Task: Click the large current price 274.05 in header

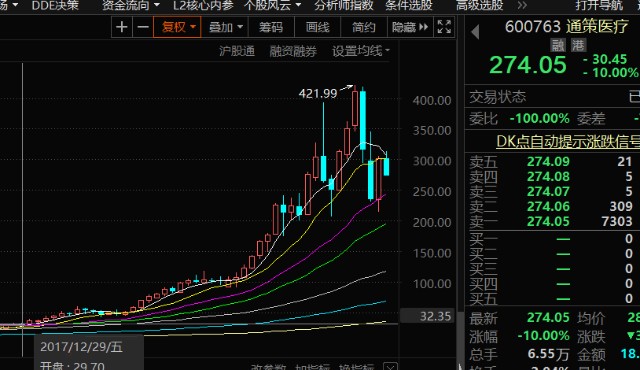Action: coord(528,65)
